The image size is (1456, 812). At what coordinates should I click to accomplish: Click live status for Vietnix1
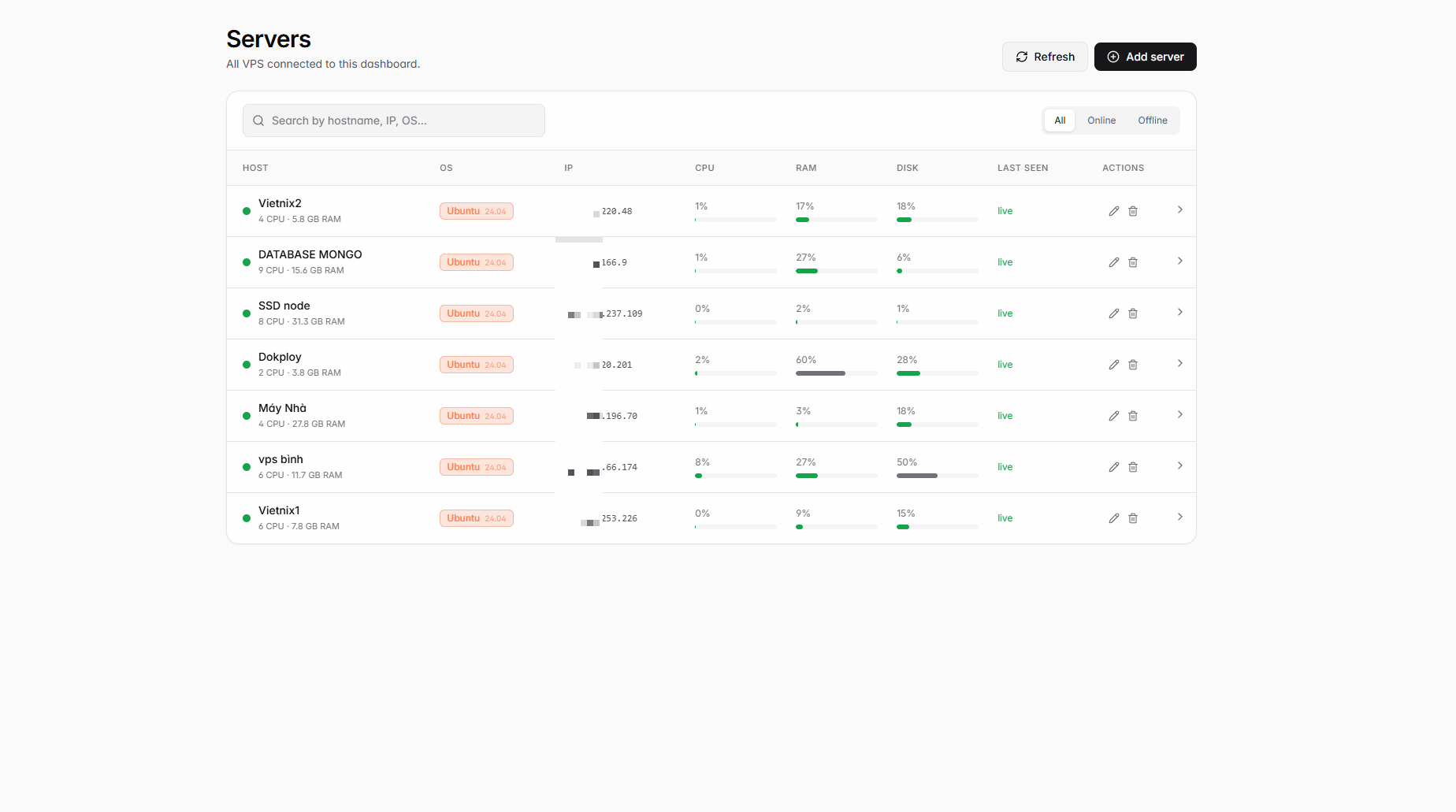coord(1005,518)
